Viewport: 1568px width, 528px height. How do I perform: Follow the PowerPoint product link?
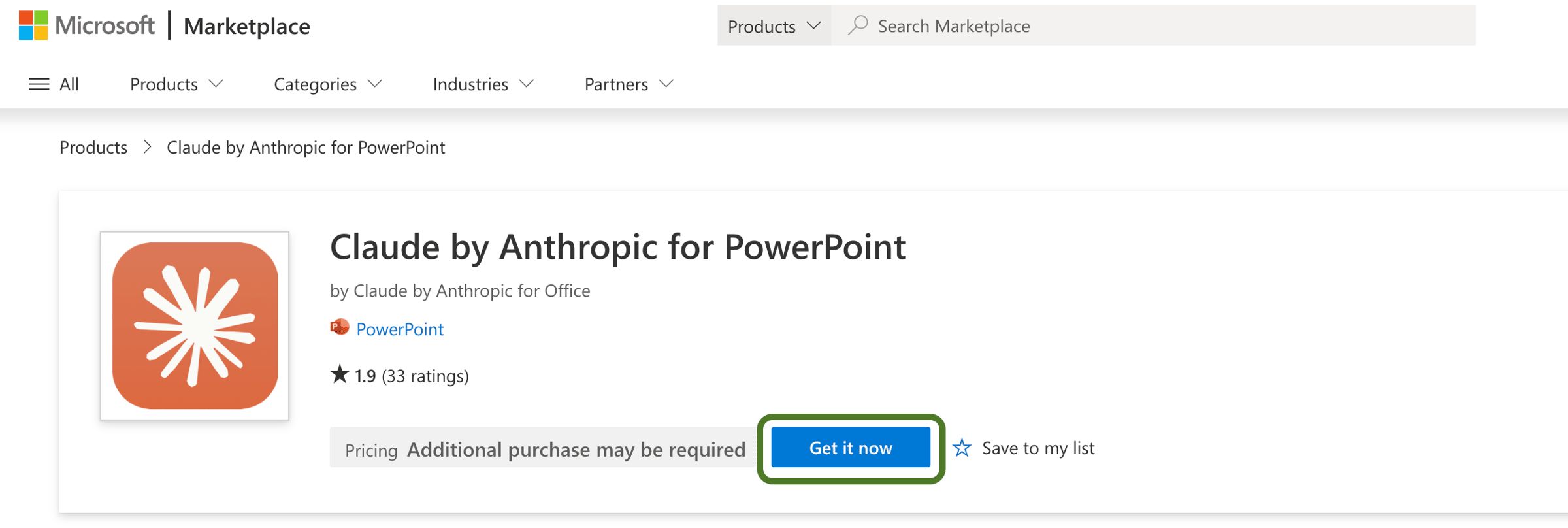pyautogui.click(x=399, y=329)
